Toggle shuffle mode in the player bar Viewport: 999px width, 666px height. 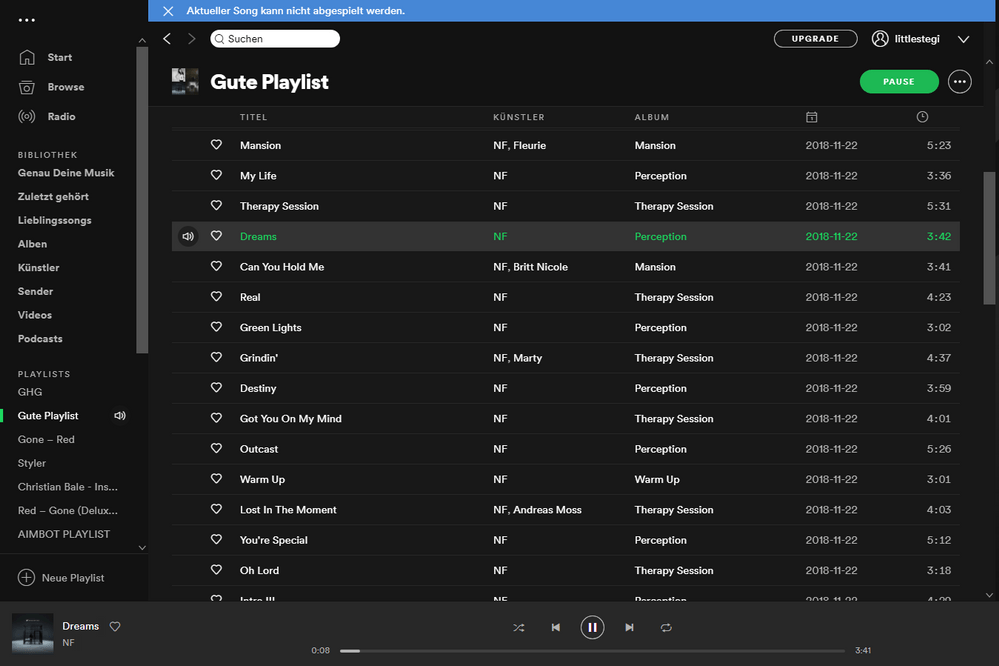click(x=518, y=627)
